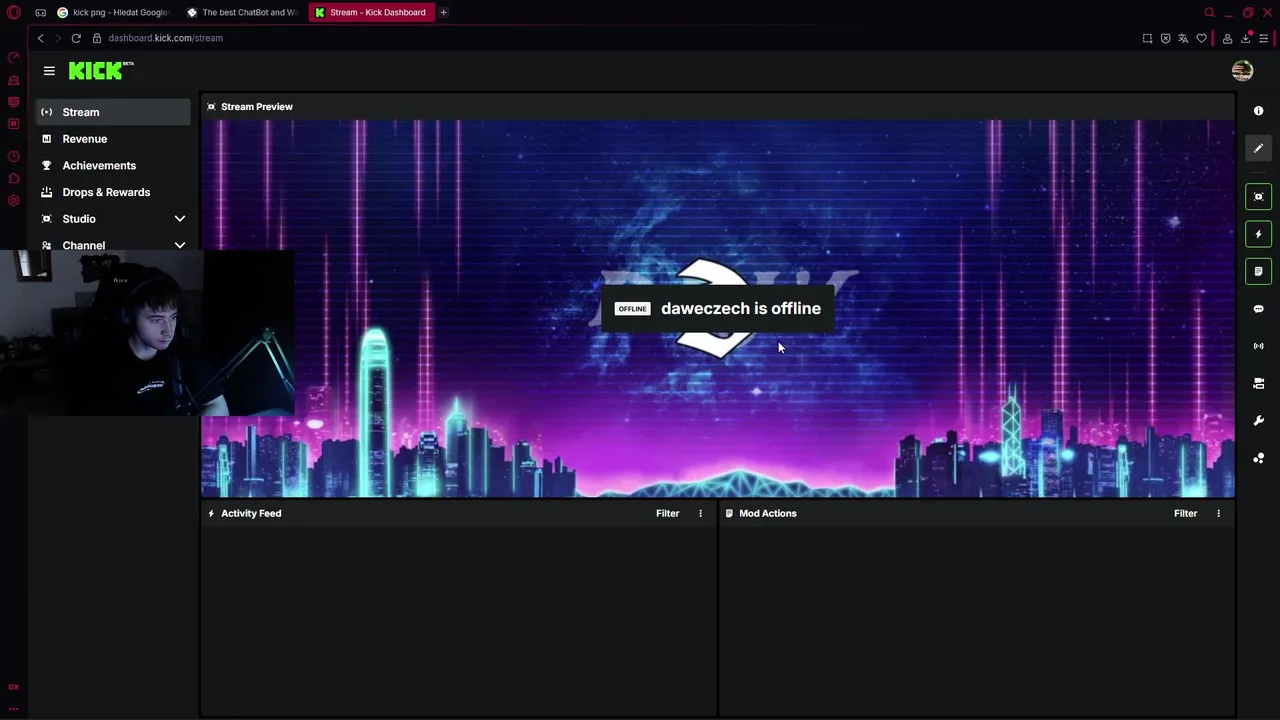Open the translate page icon

click(1183, 38)
